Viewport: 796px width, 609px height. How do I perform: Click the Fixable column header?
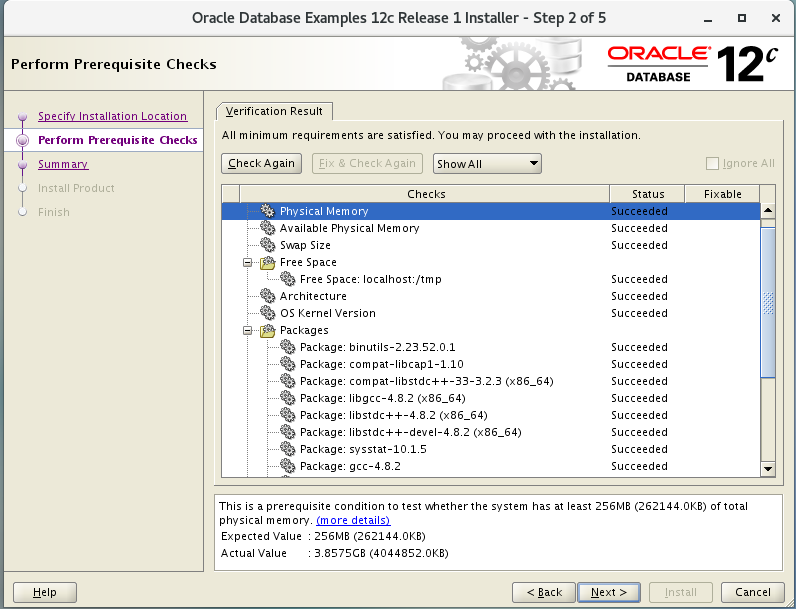pos(722,194)
